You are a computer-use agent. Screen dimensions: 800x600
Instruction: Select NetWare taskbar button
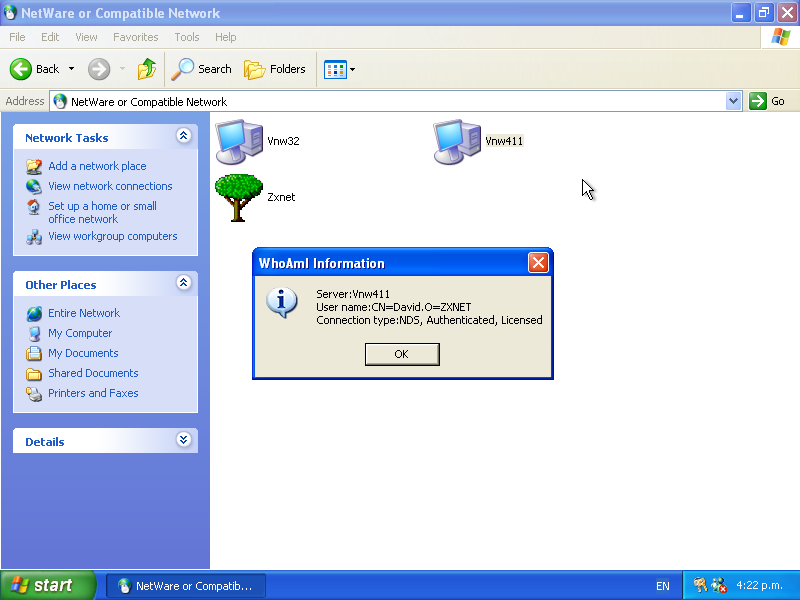pyautogui.click(x=186, y=586)
